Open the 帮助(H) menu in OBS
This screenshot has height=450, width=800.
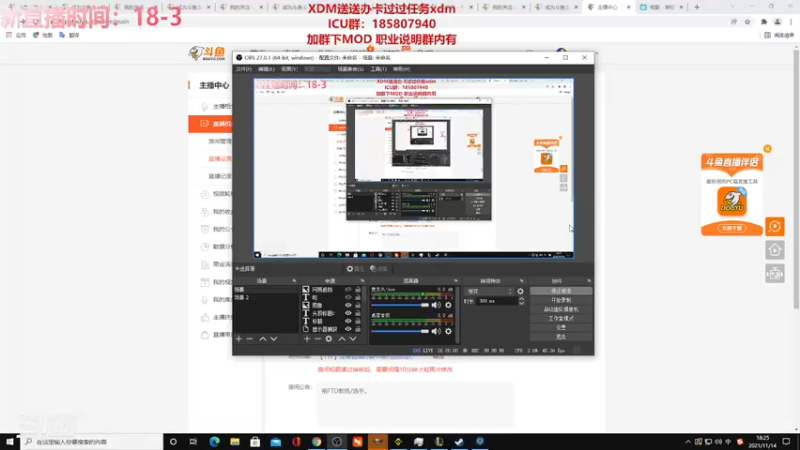pyautogui.click(x=402, y=69)
